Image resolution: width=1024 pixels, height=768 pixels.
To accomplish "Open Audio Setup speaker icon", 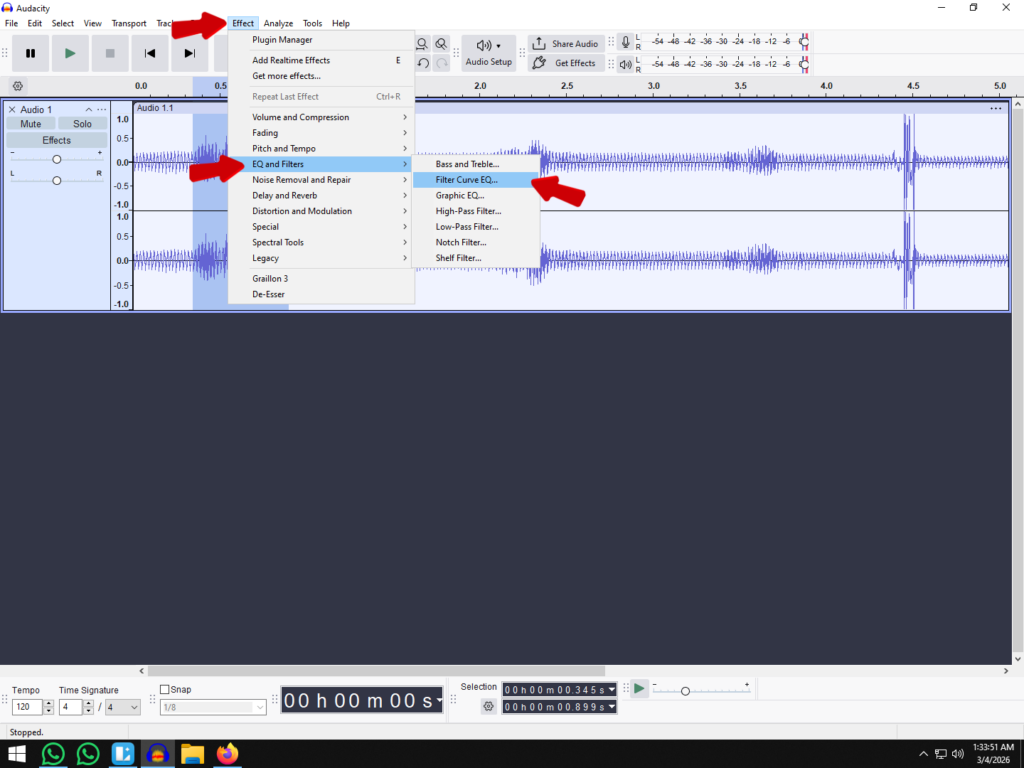I will tap(484, 45).
